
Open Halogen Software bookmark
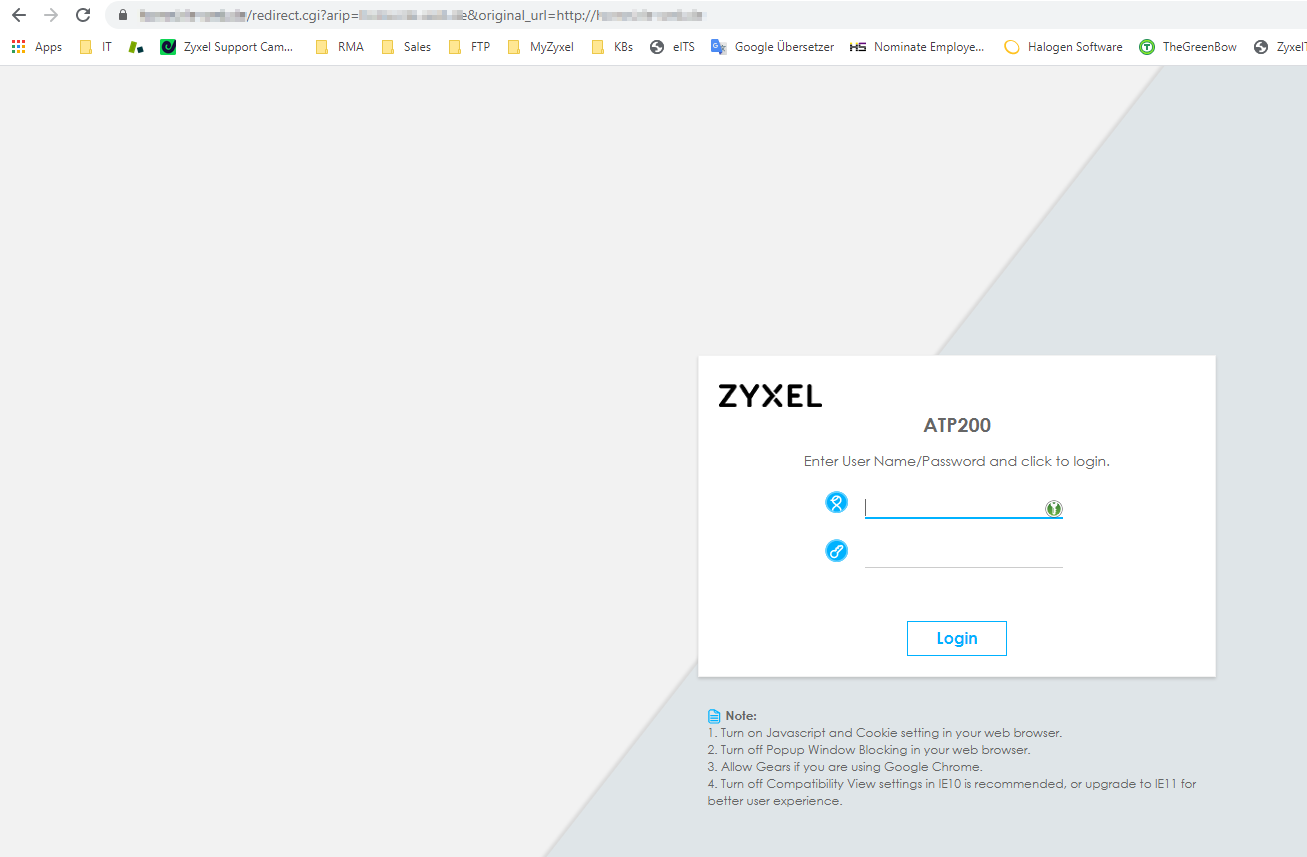pyautogui.click(x=1063, y=47)
